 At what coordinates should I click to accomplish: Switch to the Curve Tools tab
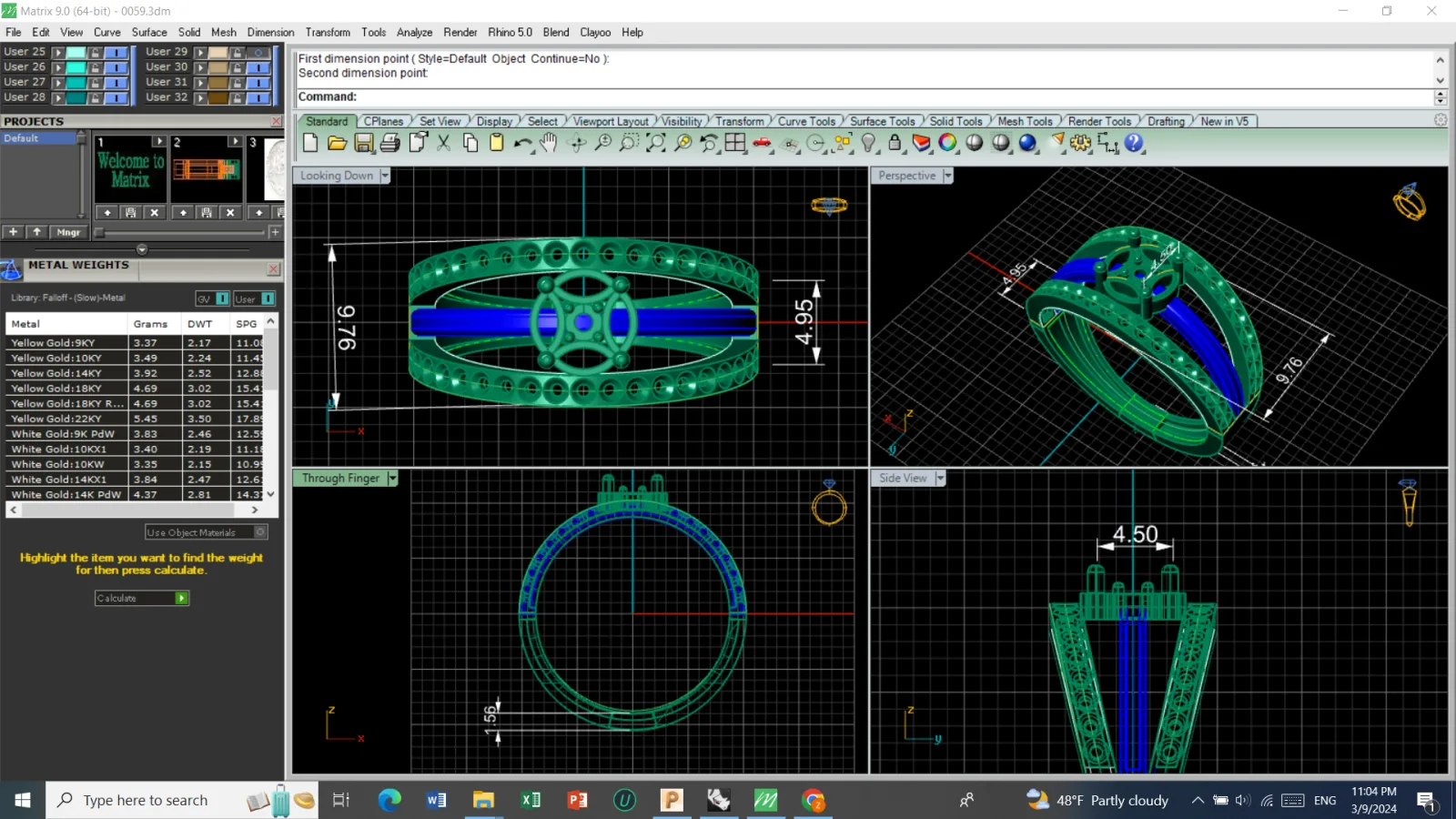click(x=806, y=121)
